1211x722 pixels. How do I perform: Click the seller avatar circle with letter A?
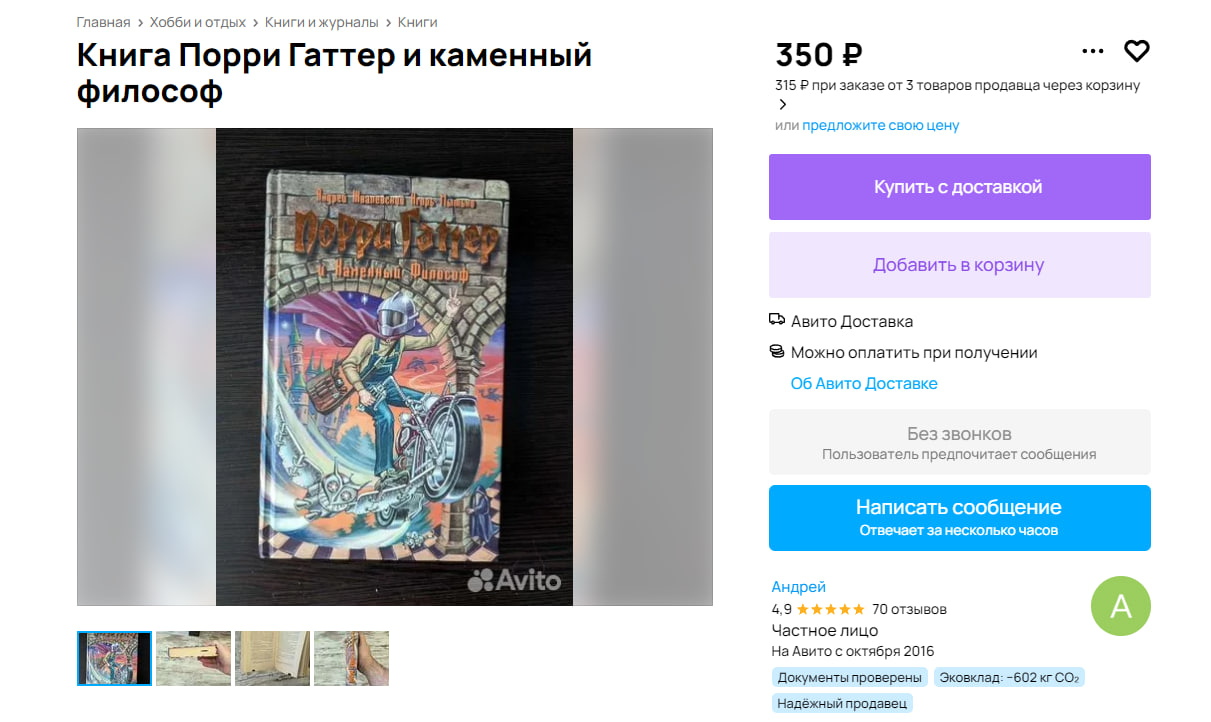click(x=1121, y=606)
